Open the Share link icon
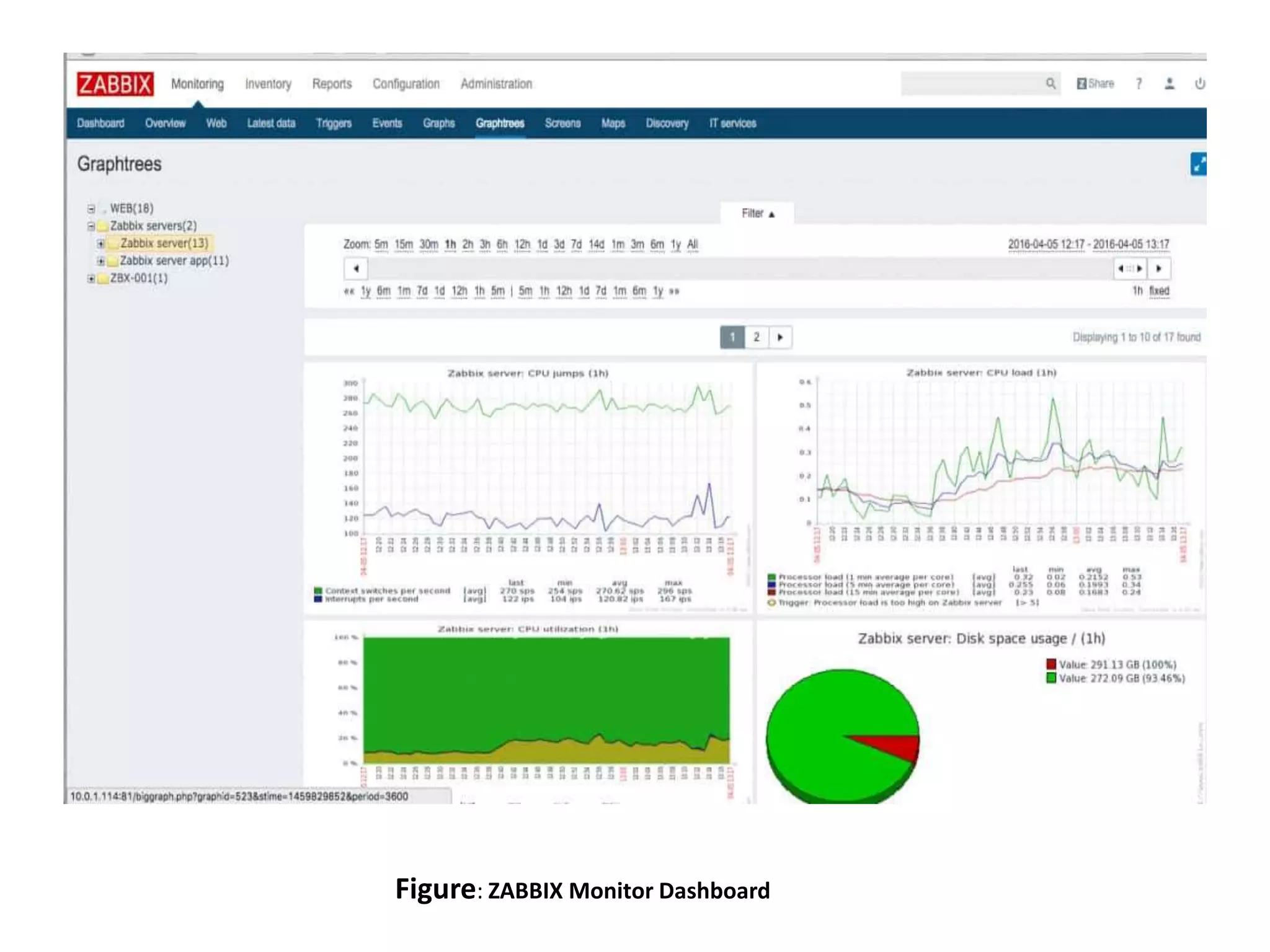Image resolution: width=1270 pixels, height=952 pixels. [1095, 83]
